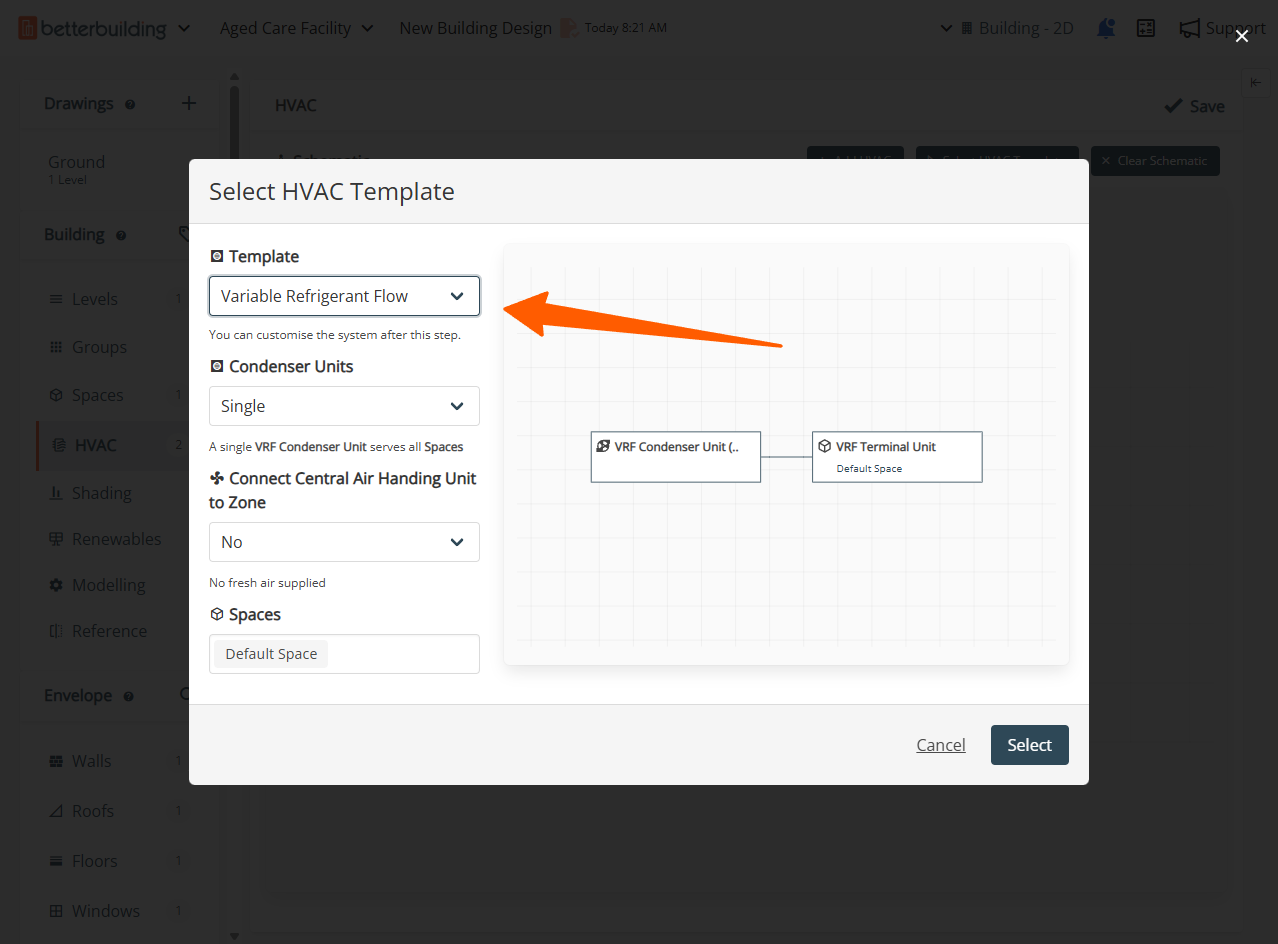Image resolution: width=1278 pixels, height=944 pixels.
Task: Click the Cancel link
Action: tap(940, 745)
